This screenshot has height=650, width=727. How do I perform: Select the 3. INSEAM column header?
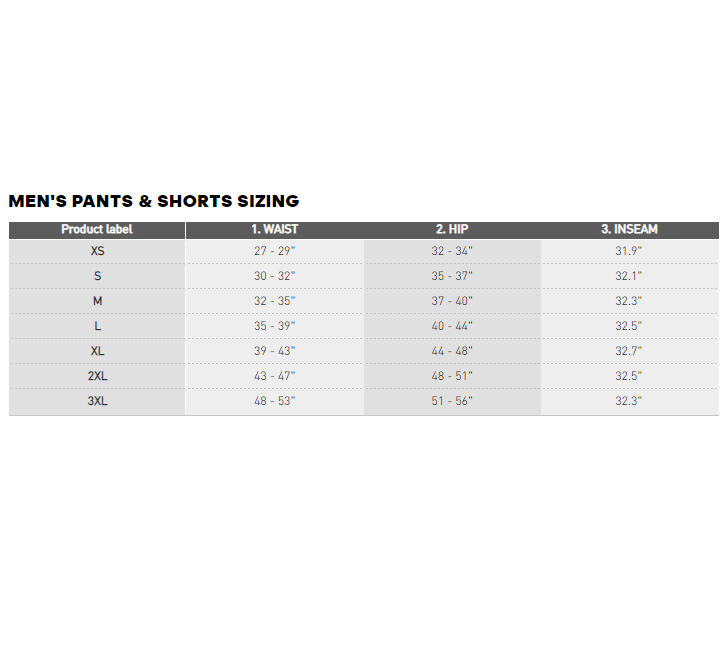(629, 229)
